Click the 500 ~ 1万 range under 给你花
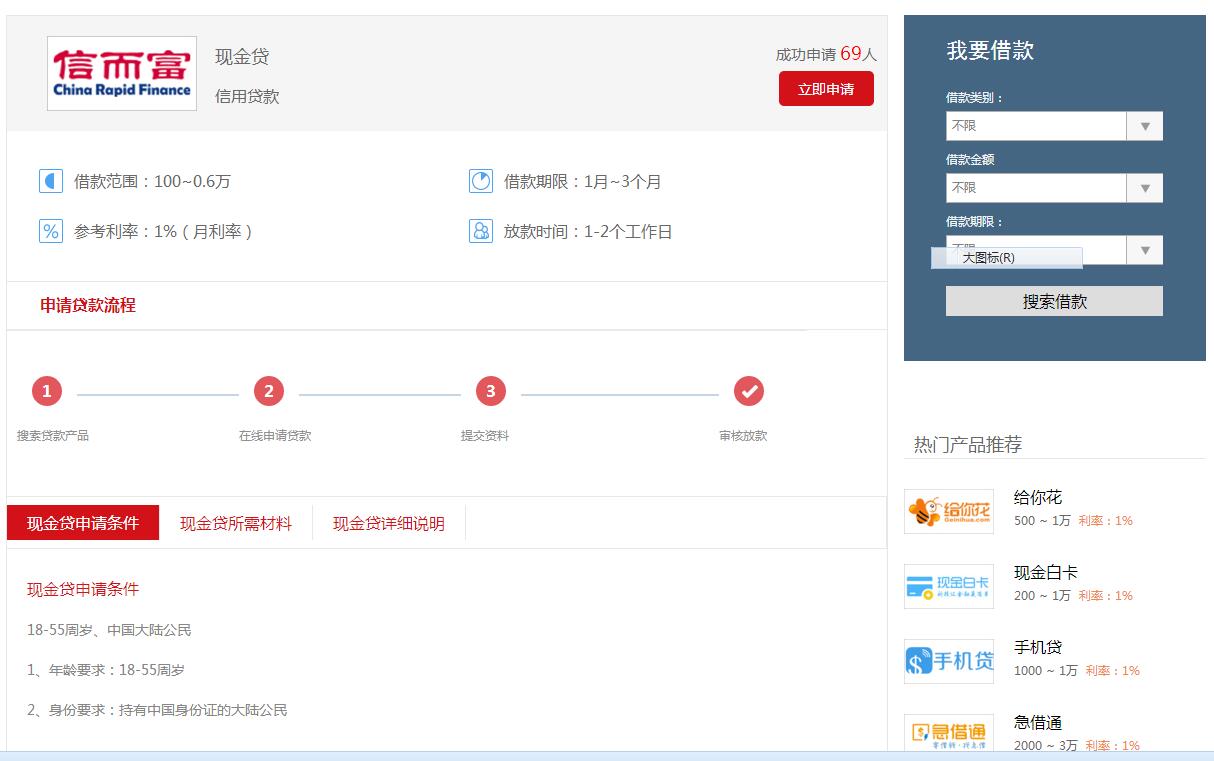Screen dimensions: 1214x761 [x=1042, y=520]
